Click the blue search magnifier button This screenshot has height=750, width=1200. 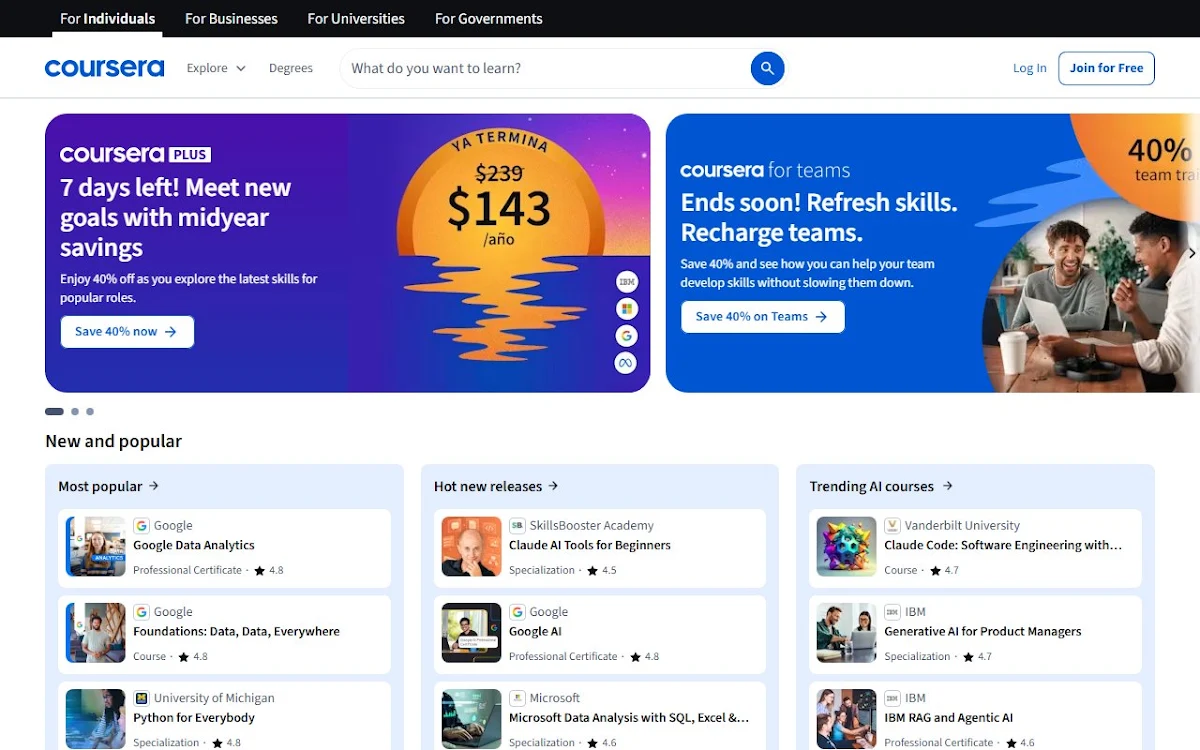pos(767,68)
